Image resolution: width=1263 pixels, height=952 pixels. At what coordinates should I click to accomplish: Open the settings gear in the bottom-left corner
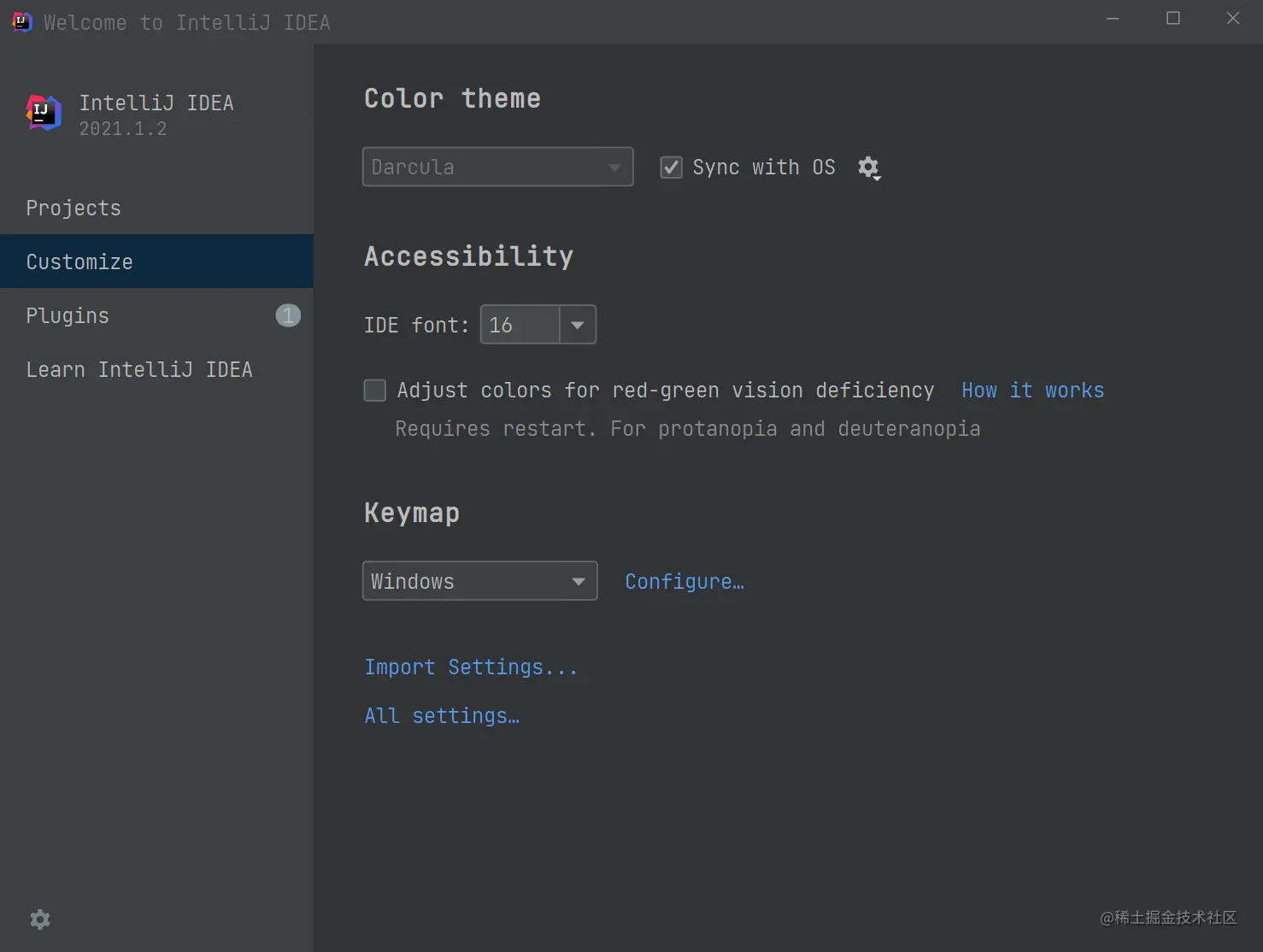(40, 919)
